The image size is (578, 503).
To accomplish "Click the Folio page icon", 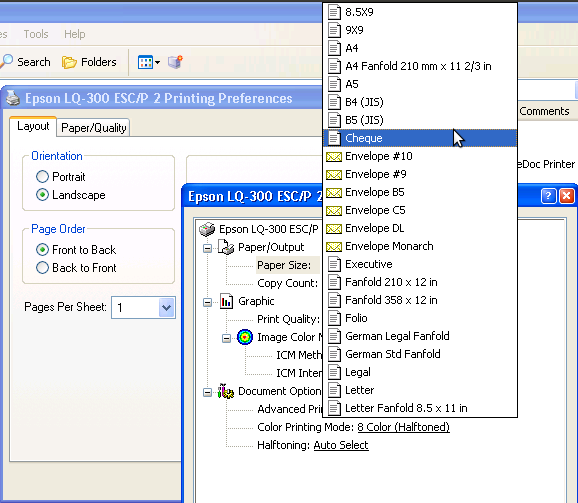I will pos(334,318).
